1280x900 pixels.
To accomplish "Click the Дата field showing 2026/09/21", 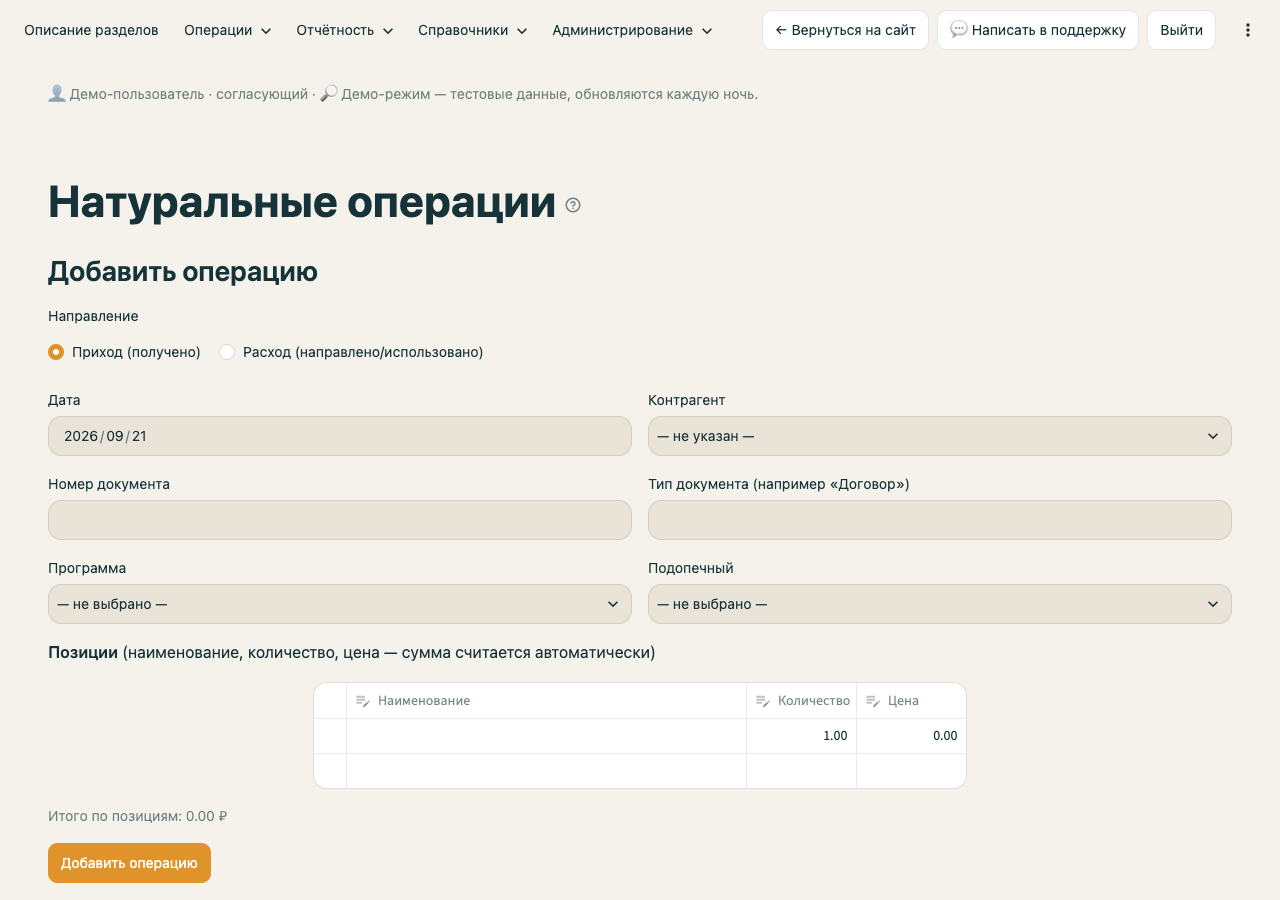I will coord(340,436).
